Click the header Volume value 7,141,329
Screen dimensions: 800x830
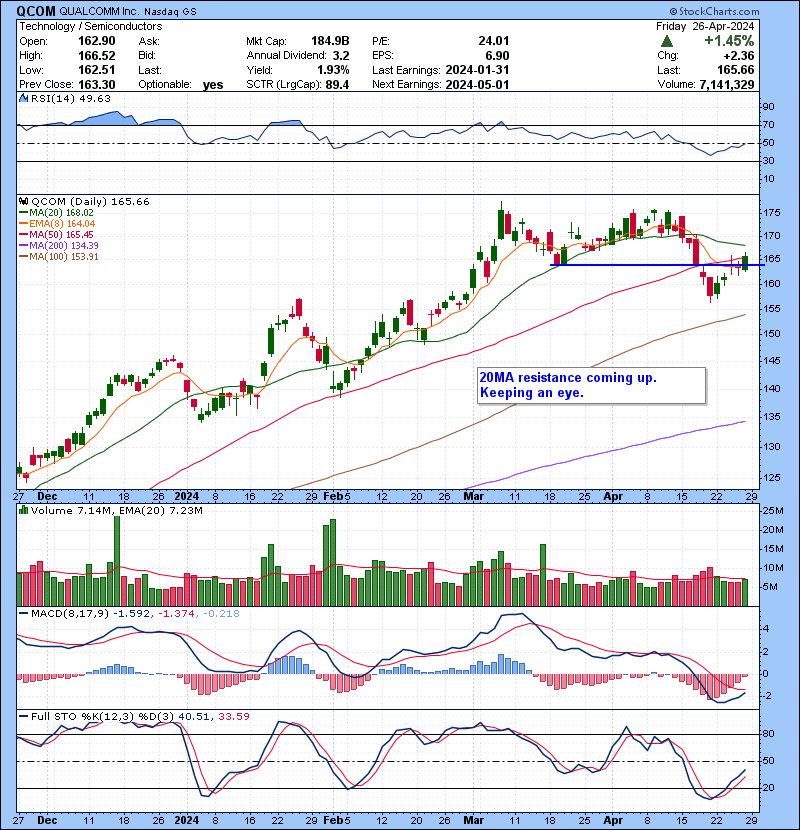point(726,85)
